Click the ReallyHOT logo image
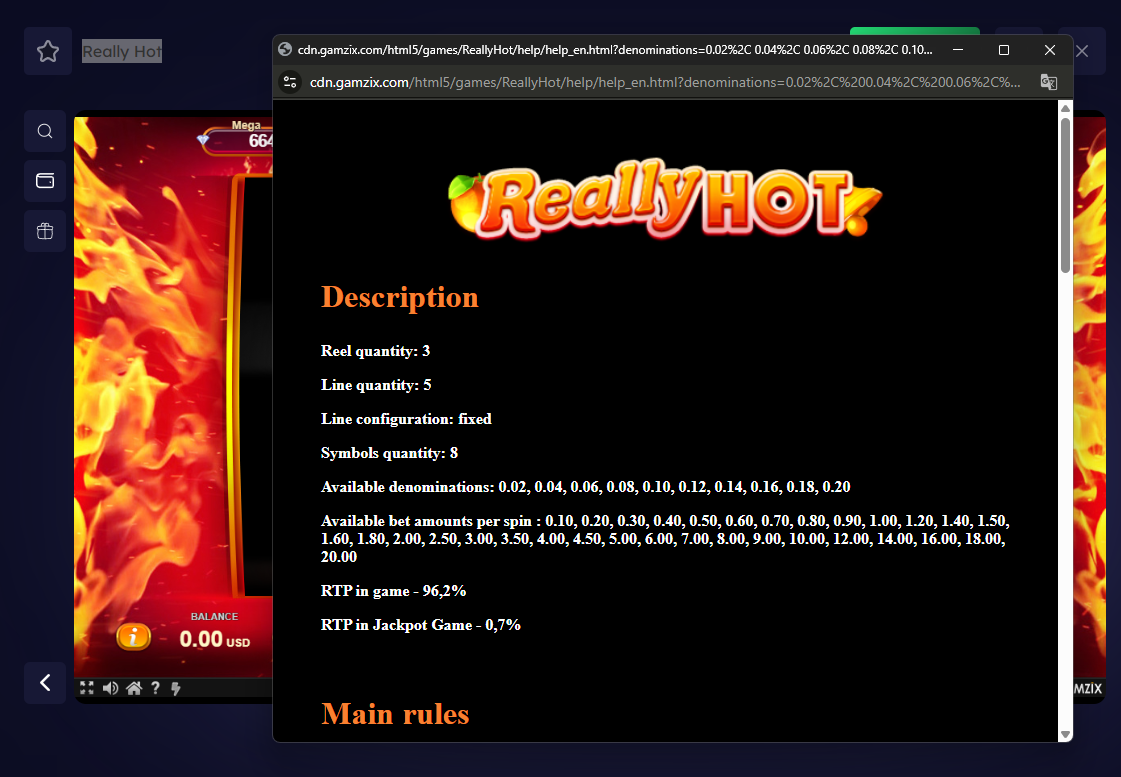Screen dimensions: 1121x777 pos(665,198)
